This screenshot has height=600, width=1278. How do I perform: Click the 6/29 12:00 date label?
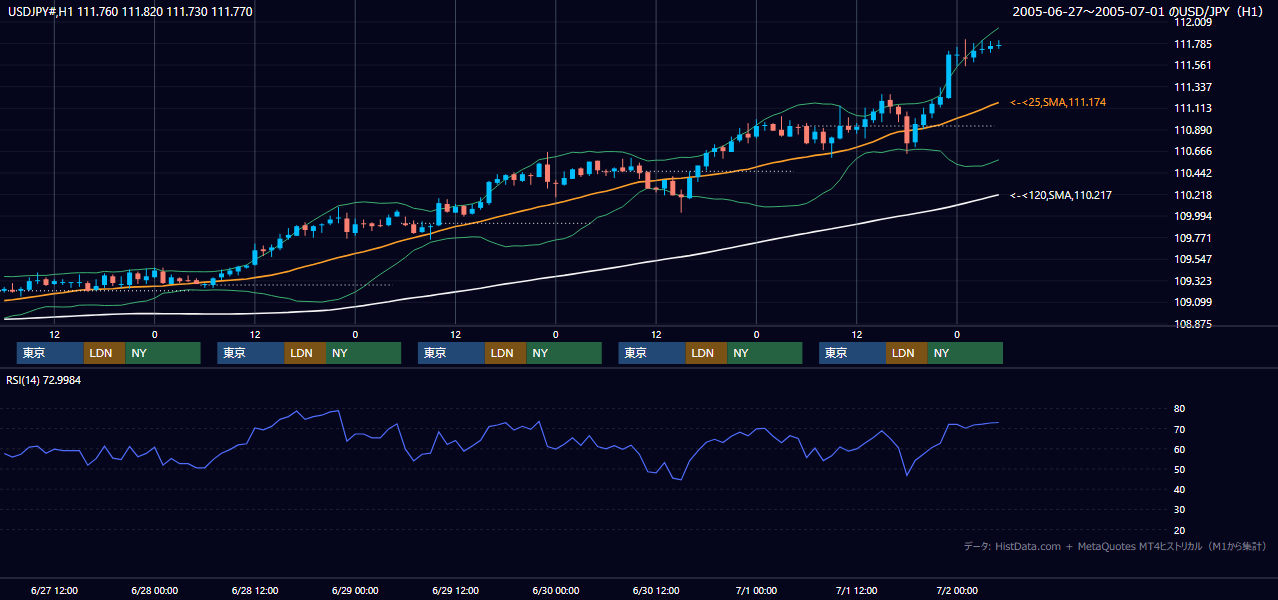coord(456,590)
